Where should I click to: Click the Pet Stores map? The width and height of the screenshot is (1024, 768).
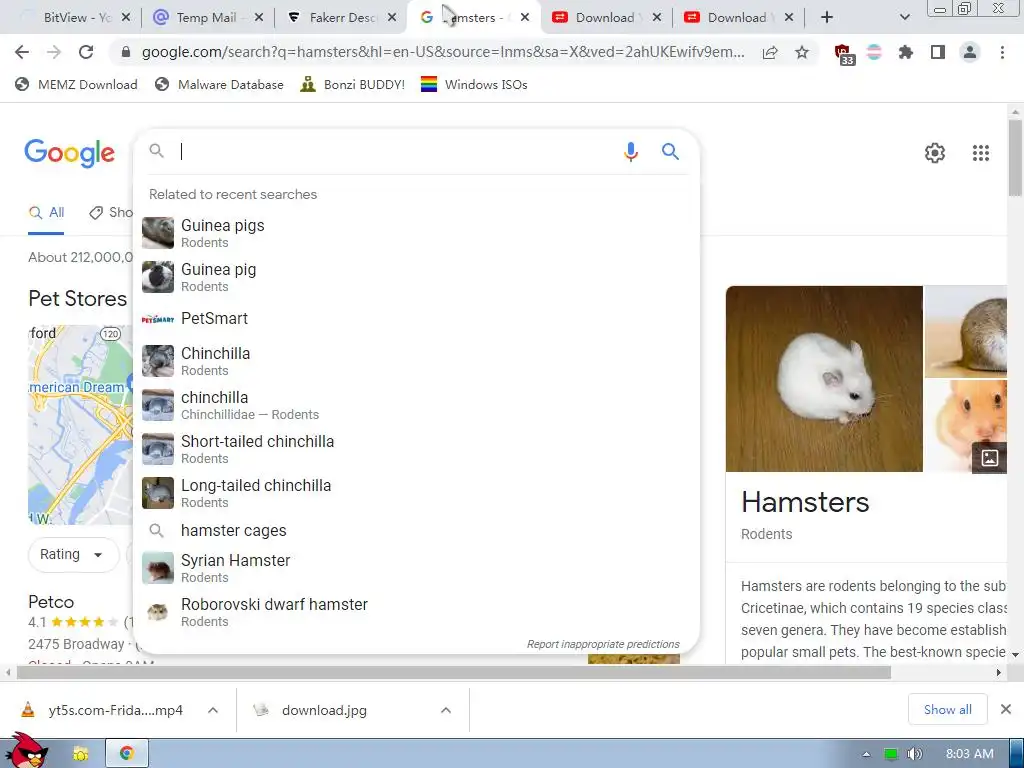tap(80, 424)
